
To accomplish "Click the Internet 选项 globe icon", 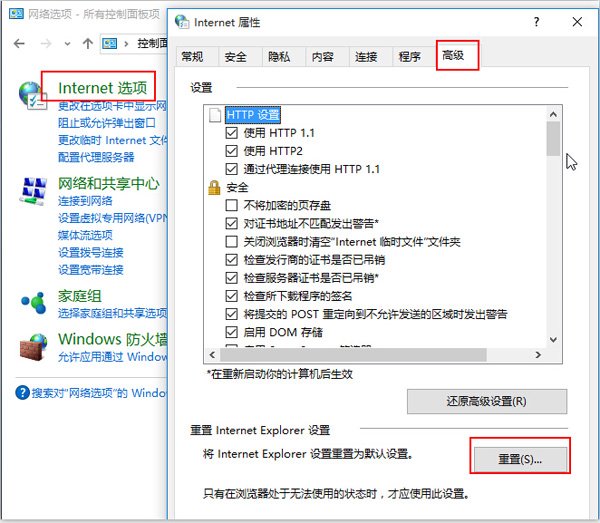I will click(x=32, y=95).
